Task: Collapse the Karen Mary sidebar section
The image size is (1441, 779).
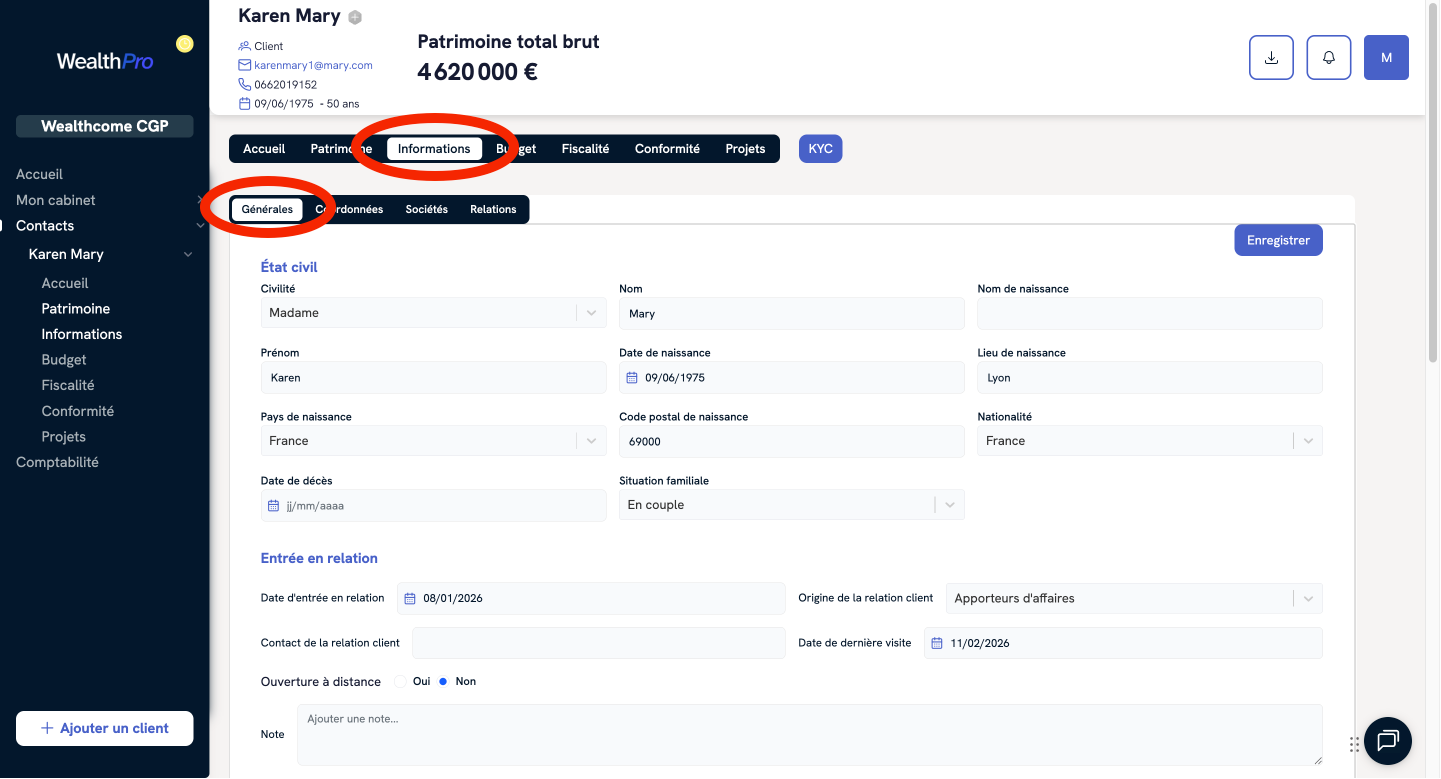Action: click(187, 255)
